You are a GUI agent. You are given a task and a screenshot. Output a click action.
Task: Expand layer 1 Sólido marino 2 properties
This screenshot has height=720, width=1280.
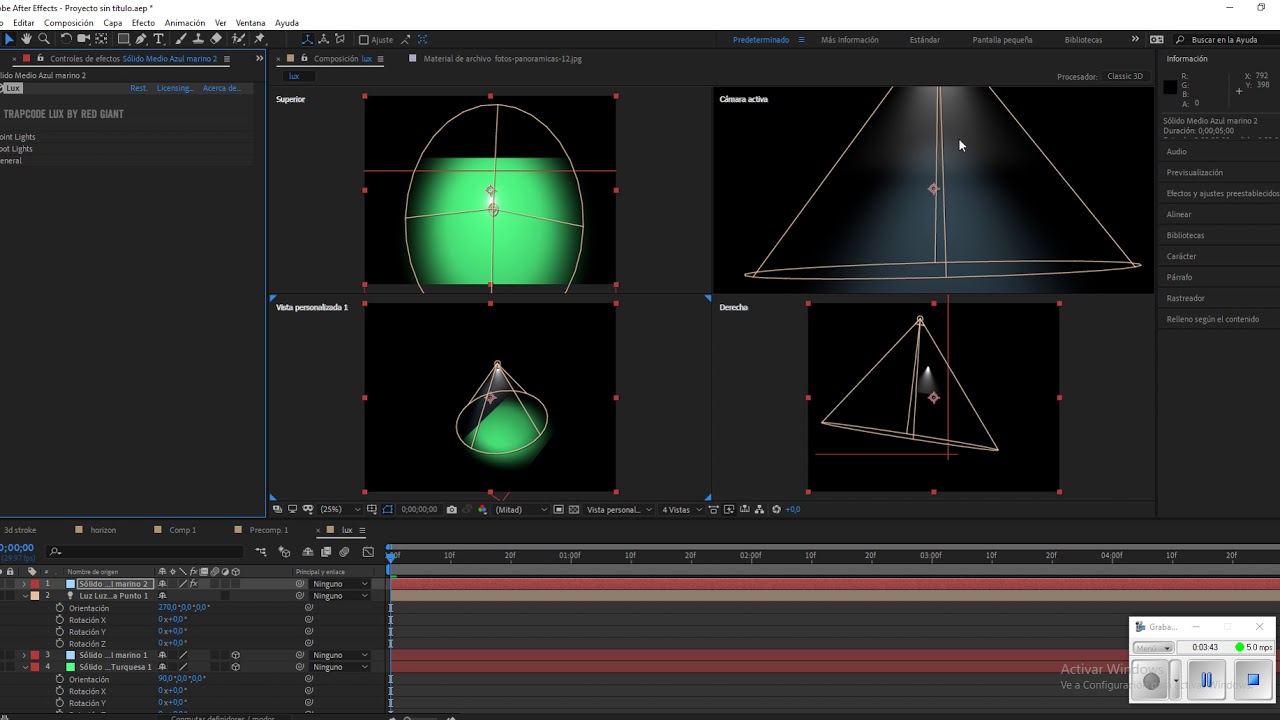[24, 584]
